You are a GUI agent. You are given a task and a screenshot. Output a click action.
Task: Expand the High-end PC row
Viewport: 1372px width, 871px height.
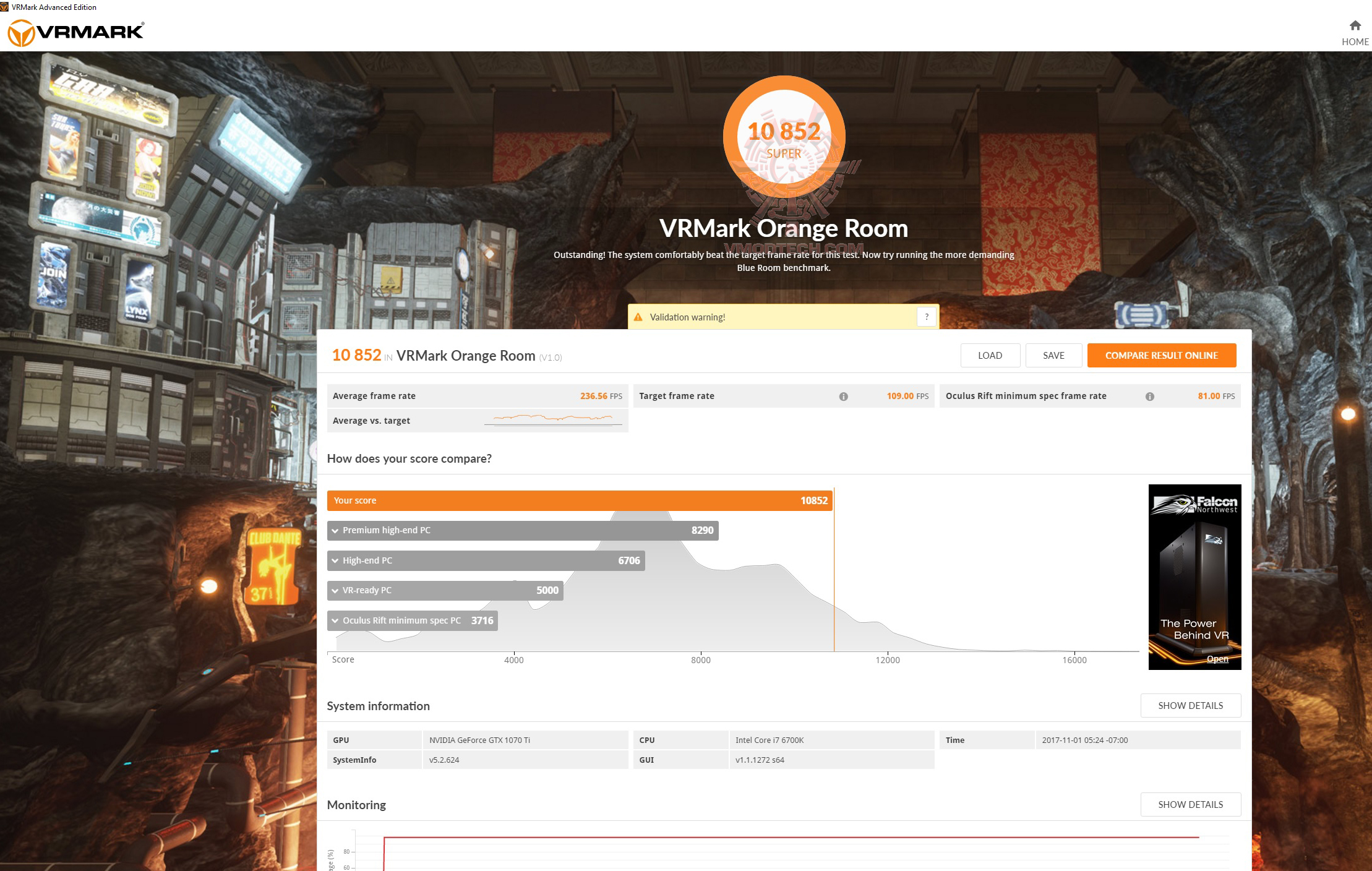coord(335,560)
